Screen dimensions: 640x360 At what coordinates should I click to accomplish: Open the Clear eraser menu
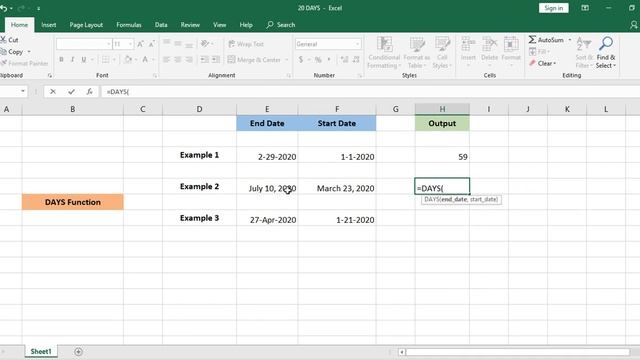click(542, 63)
